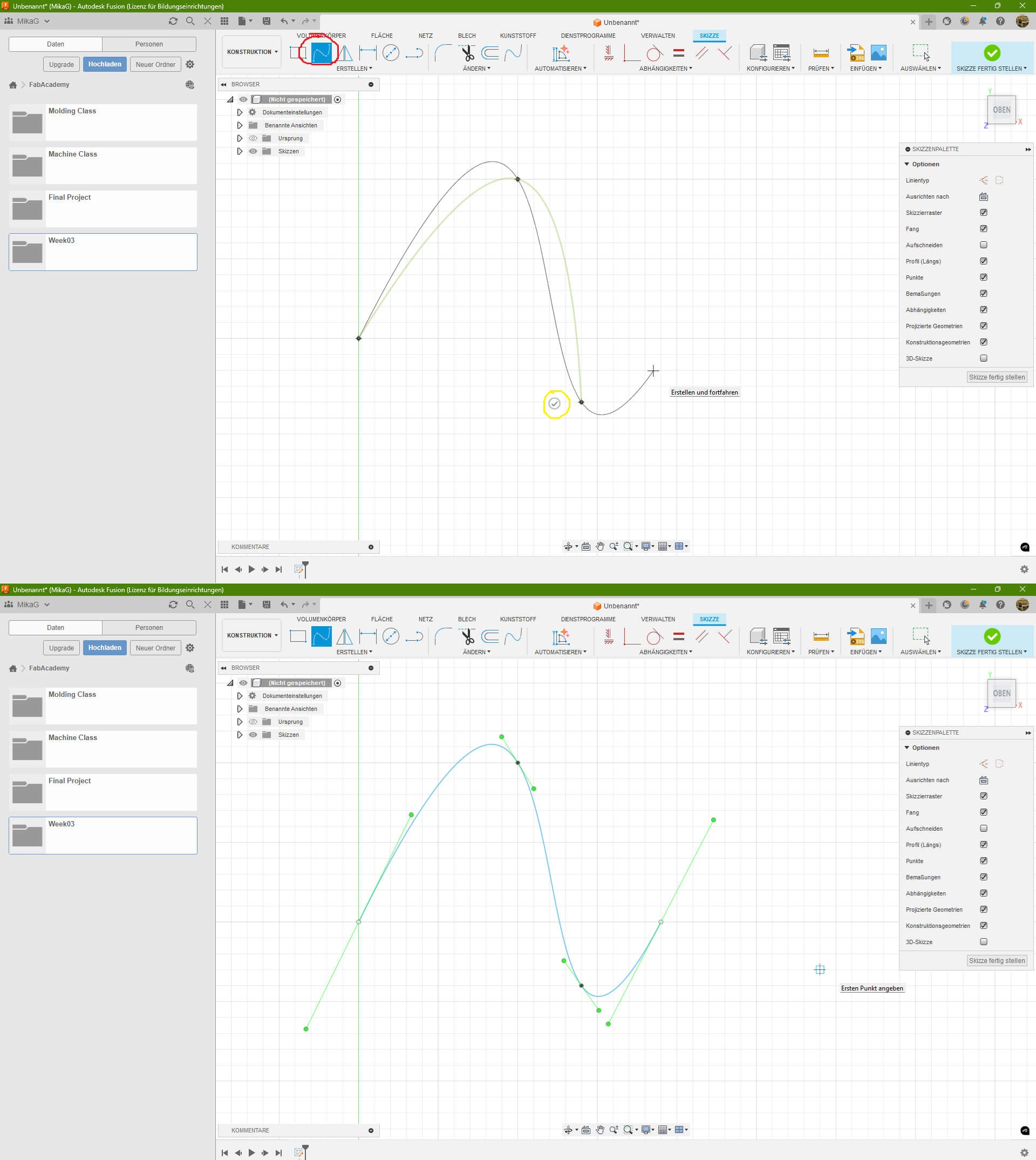Undo the last action in the upper Fusion window
Viewport: 1036px width, 1160px height.
(x=284, y=21)
